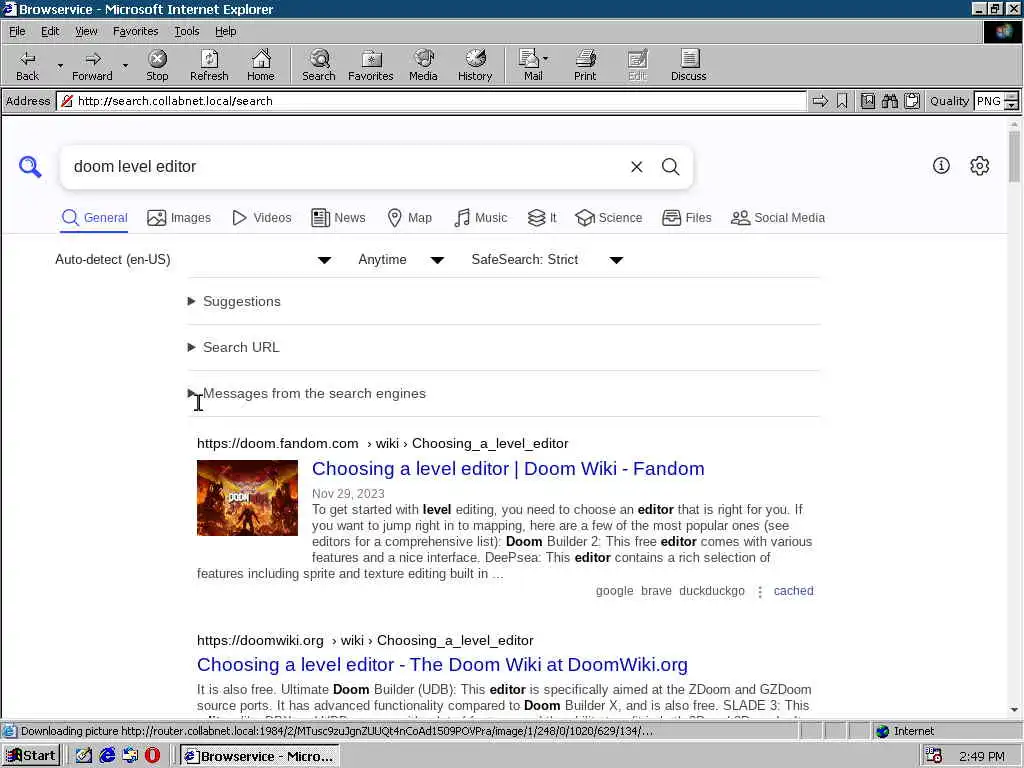Open Doom Wiki Fandom result link

point(508,469)
